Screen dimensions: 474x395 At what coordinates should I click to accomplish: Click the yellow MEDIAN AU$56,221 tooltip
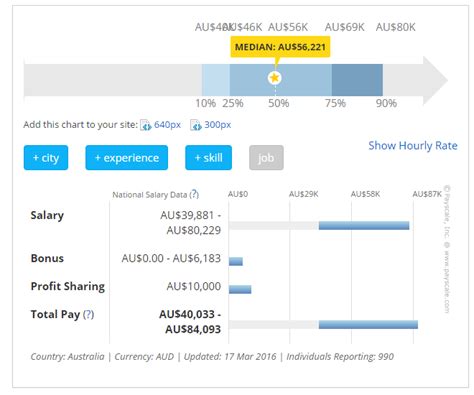280,47
